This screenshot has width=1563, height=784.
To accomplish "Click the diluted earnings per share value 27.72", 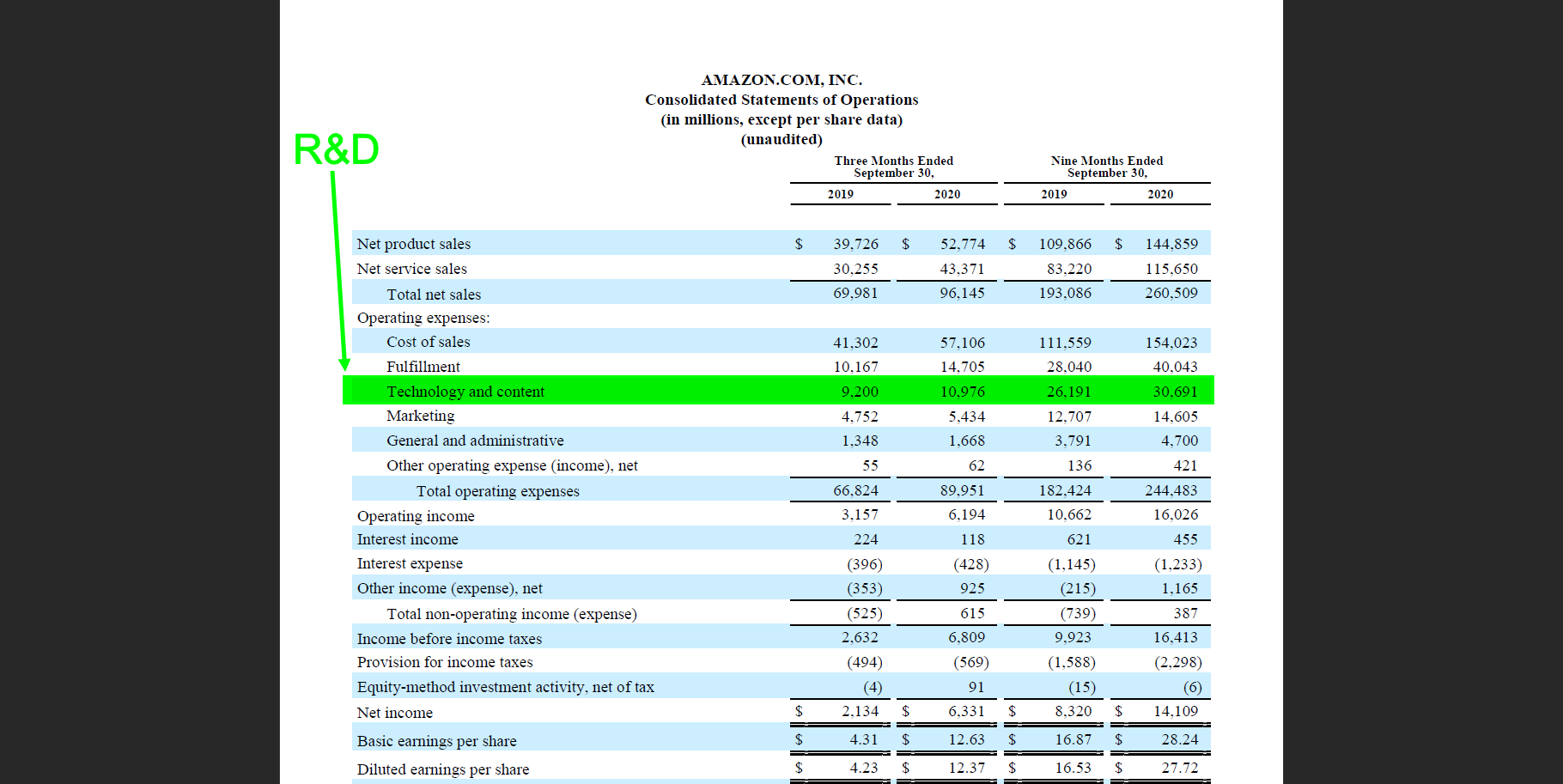I will (1180, 768).
